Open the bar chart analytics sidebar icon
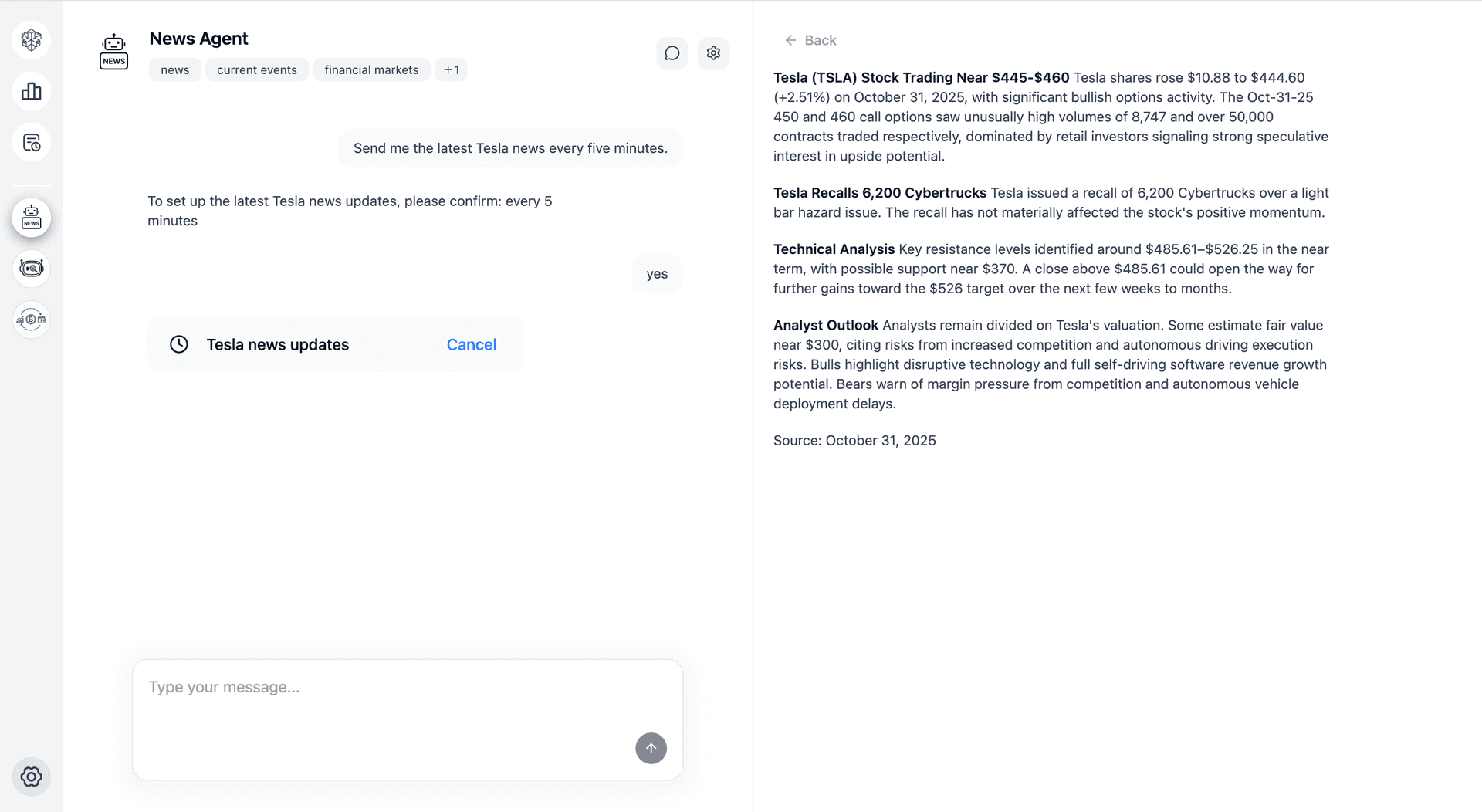 click(32, 92)
